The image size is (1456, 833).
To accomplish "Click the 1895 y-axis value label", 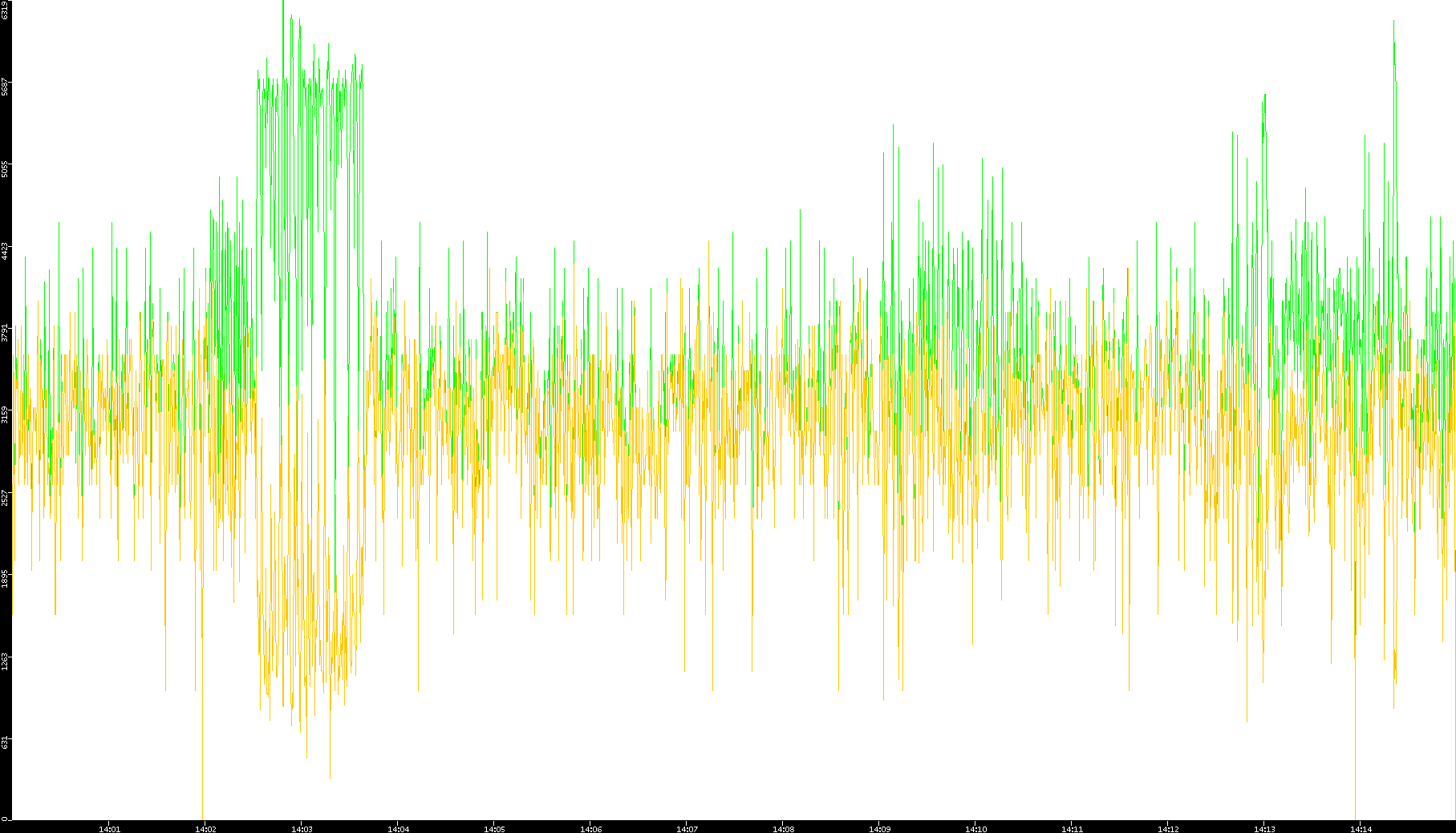I will click(6, 579).
